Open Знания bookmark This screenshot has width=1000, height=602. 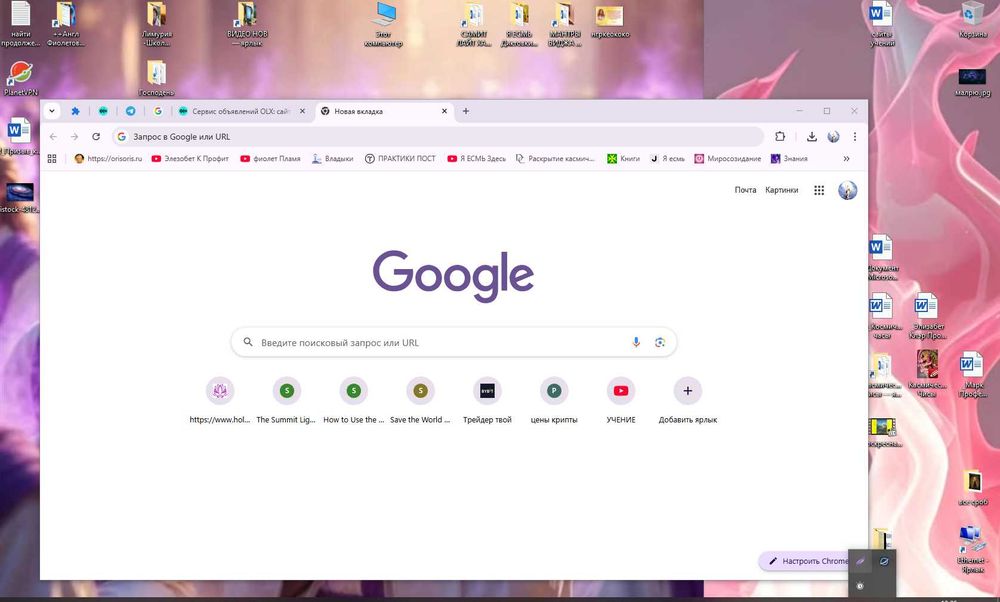(789, 159)
